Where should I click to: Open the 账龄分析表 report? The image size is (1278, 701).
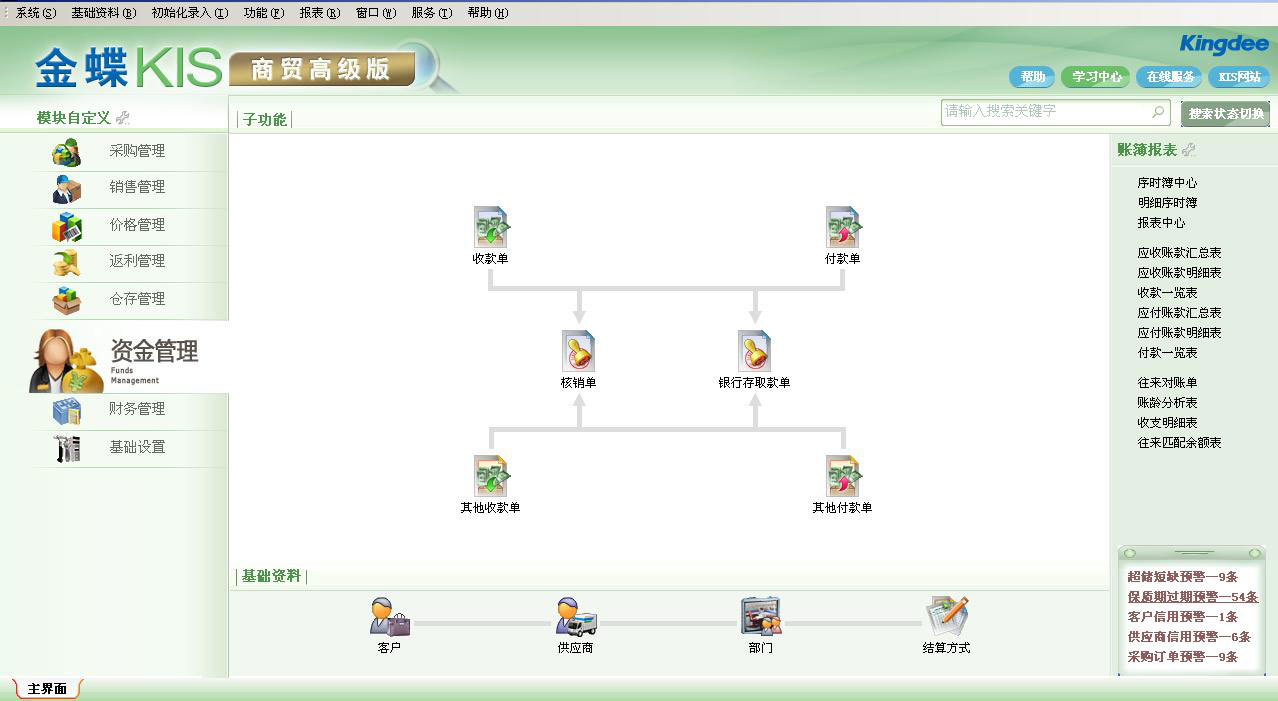coord(1167,403)
